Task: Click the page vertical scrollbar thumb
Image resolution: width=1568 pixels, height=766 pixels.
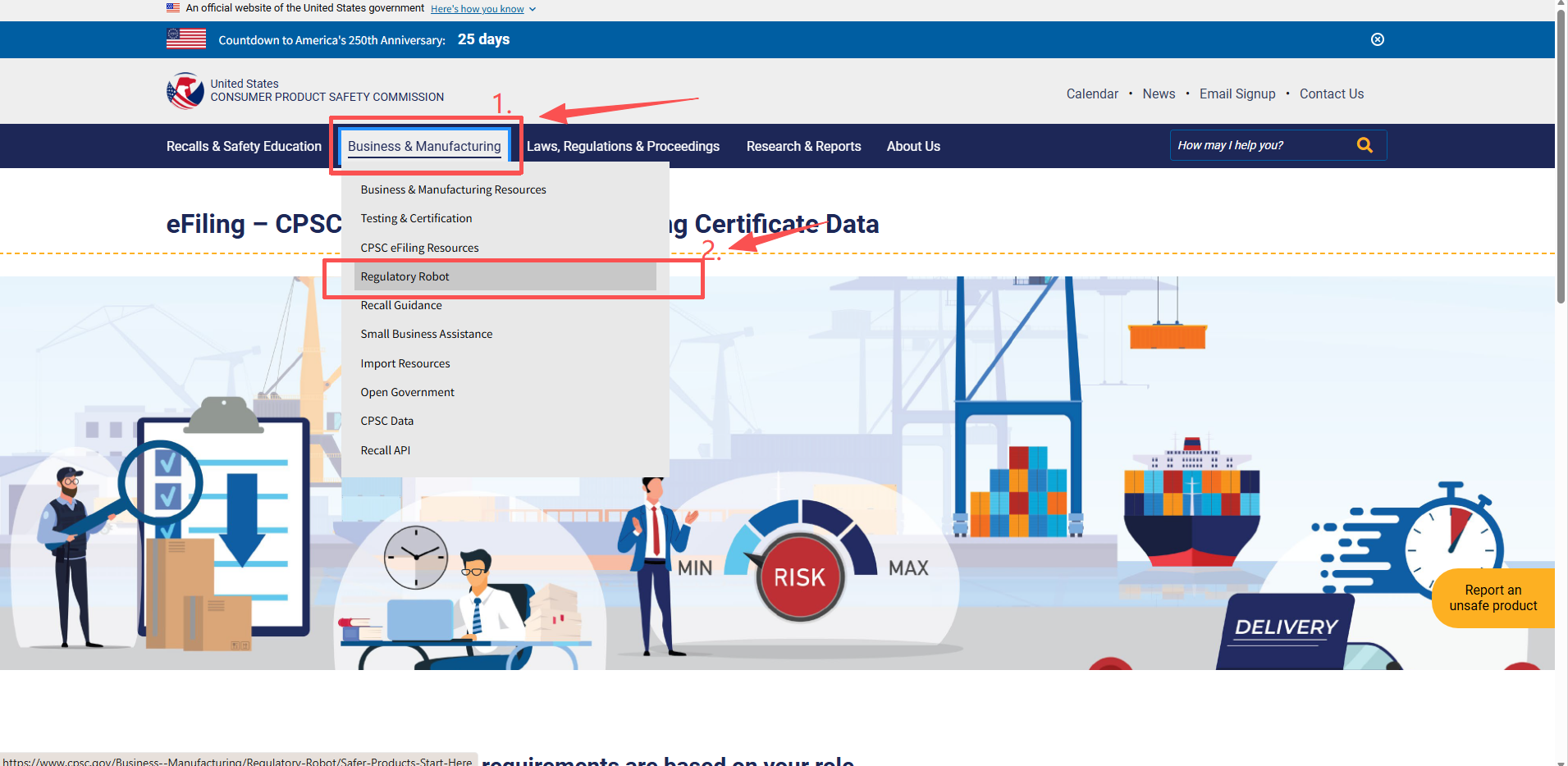Action: (x=1561, y=156)
